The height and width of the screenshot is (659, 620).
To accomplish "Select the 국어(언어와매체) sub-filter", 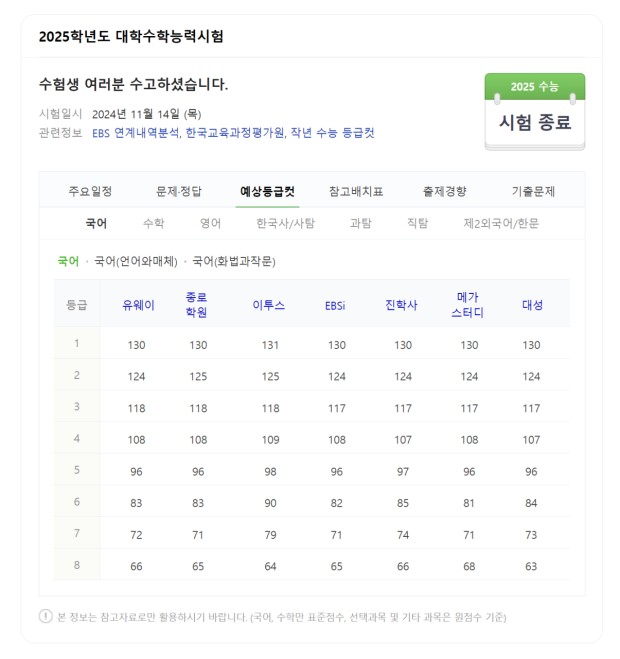I will point(135,261).
